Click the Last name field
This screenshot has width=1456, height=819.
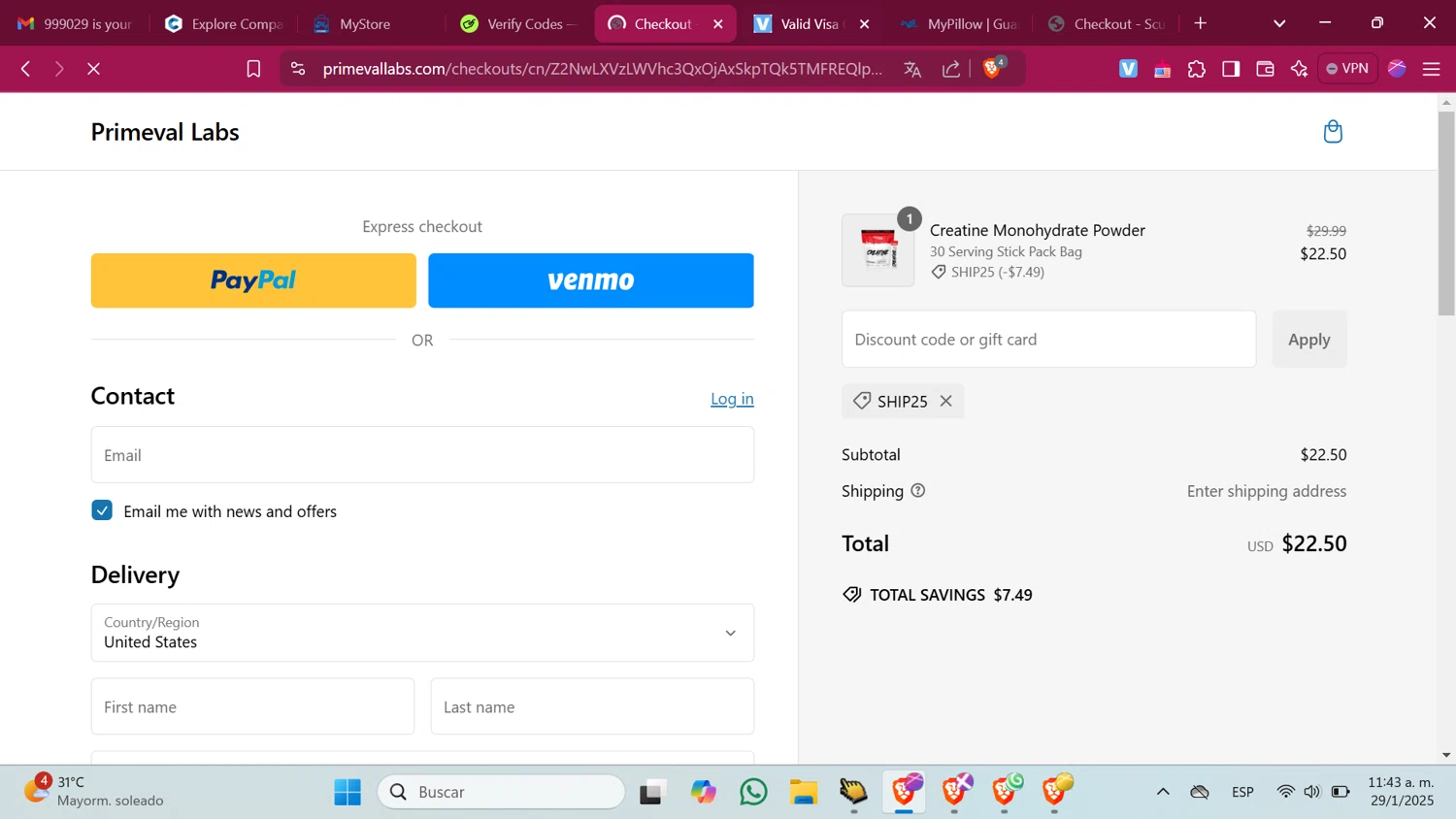click(x=592, y=706)
